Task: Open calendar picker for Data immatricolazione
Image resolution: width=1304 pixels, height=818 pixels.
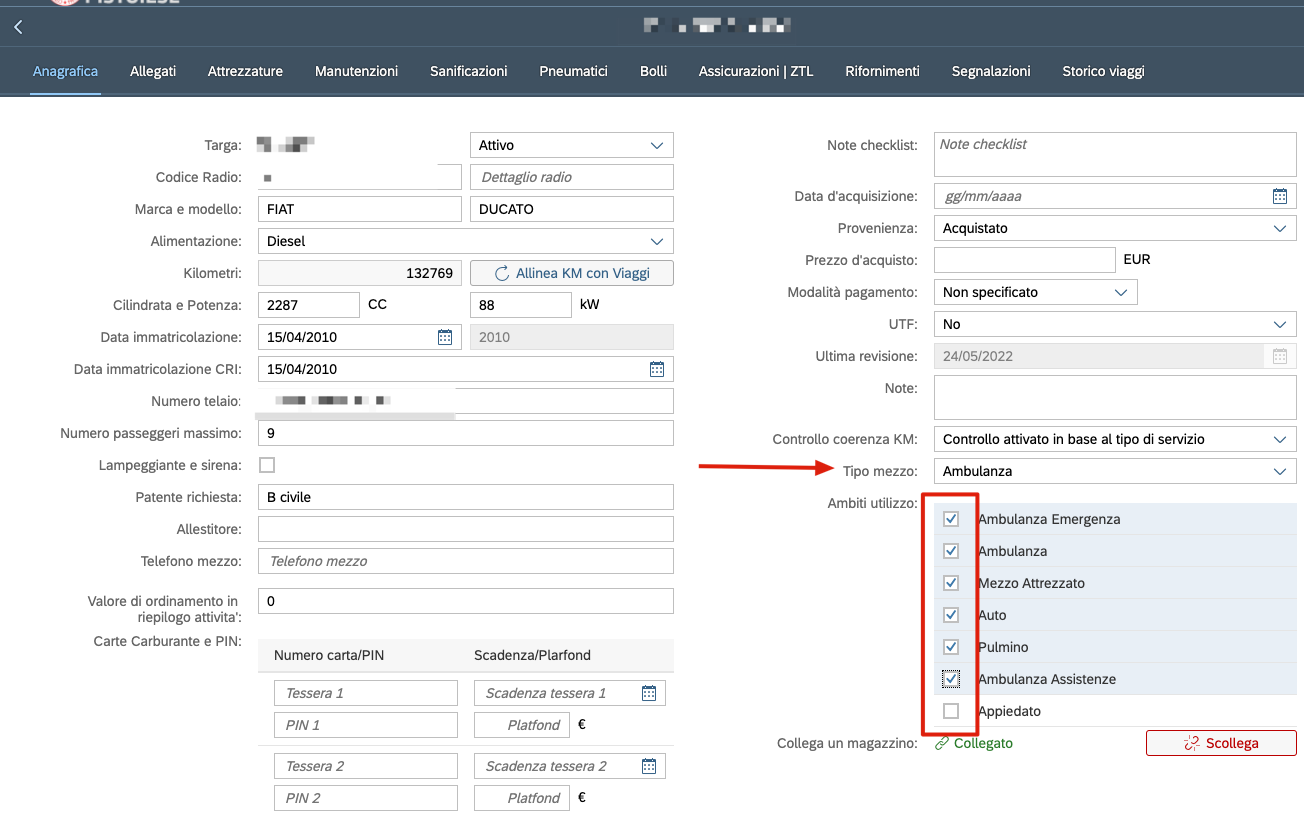Action: pos(445,337)
